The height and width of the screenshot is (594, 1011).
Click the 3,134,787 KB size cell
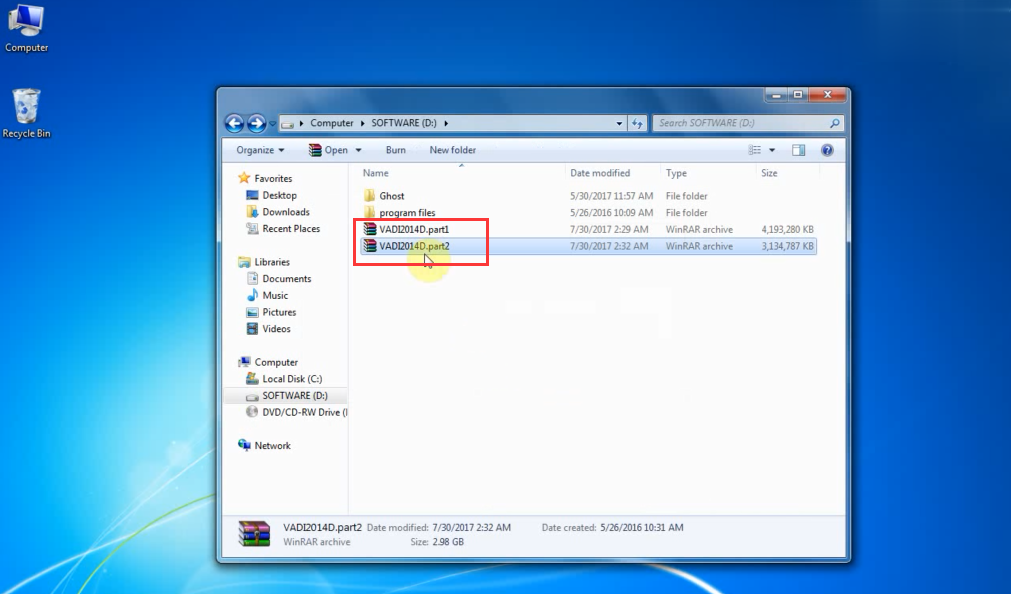coord(787,246)
